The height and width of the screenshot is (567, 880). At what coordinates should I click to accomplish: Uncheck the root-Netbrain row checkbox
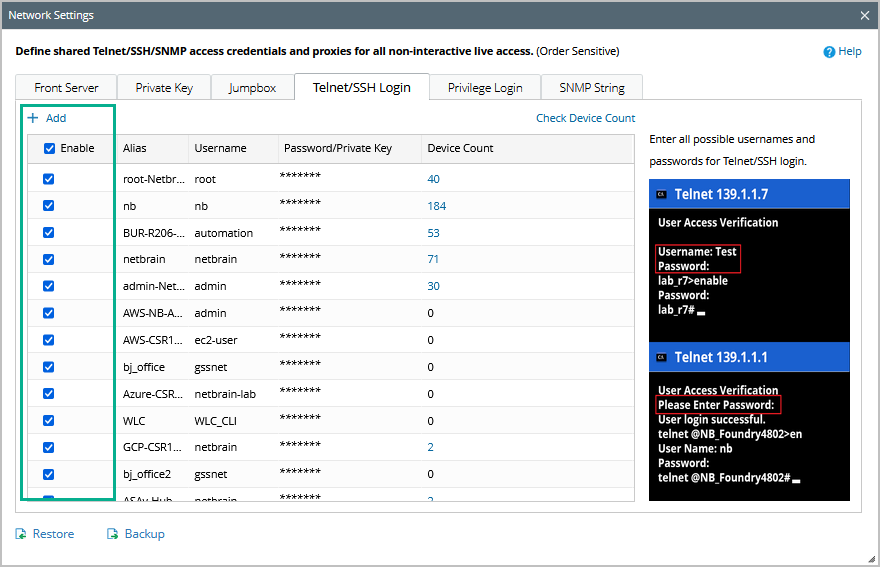[x=49, y=179]
